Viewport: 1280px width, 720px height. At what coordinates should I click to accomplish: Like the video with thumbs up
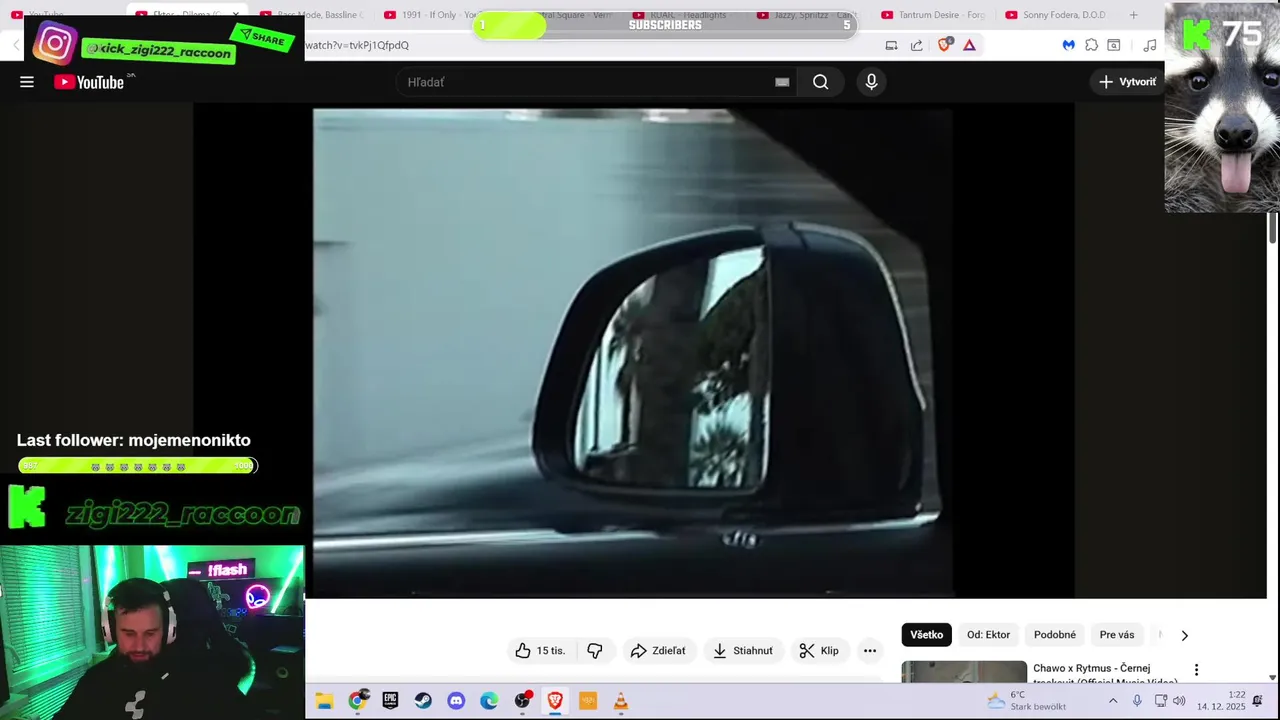540,651
